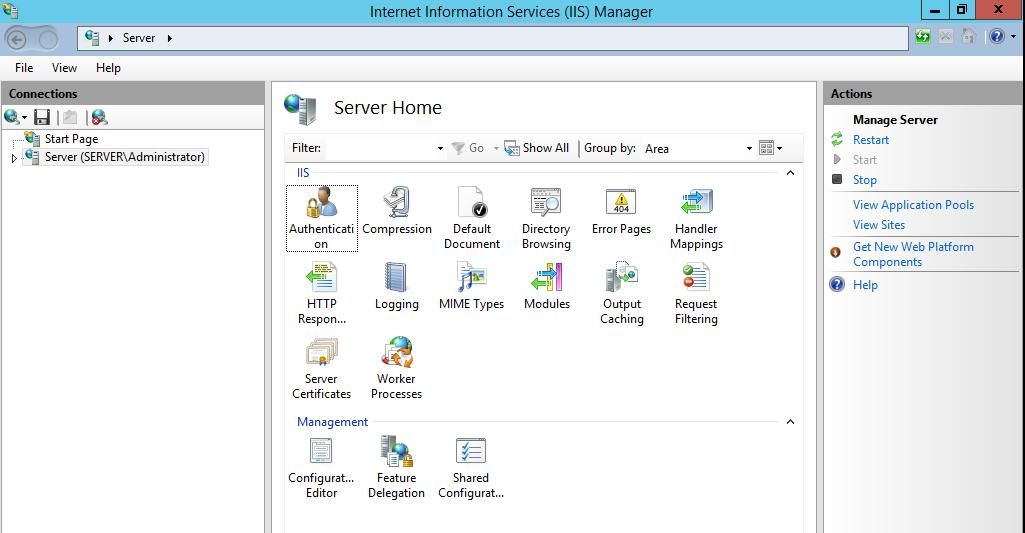Open Request Filtering feature
The width and height of the screenshot is (1025, 533).
696,294
